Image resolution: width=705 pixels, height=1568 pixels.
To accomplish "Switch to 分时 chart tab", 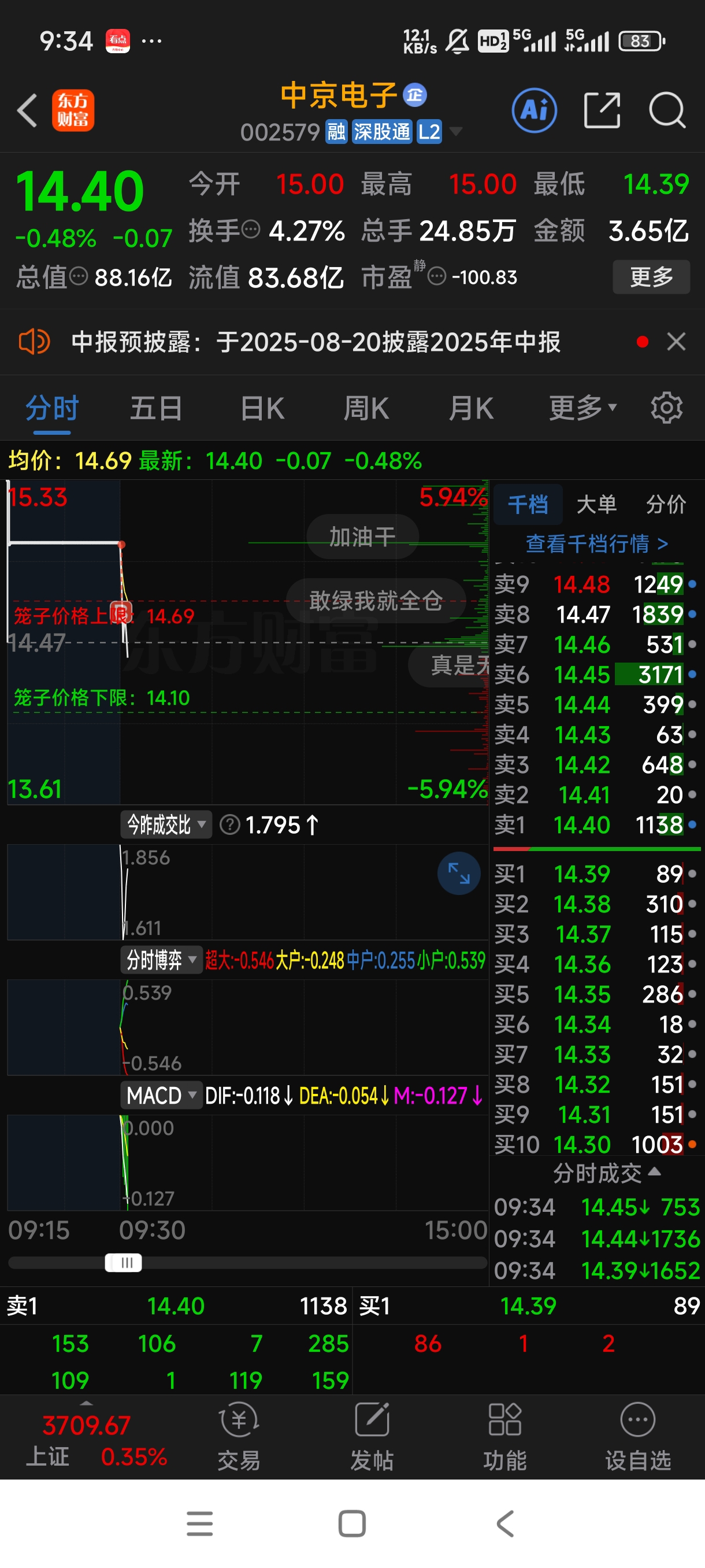I will [51, 408].
